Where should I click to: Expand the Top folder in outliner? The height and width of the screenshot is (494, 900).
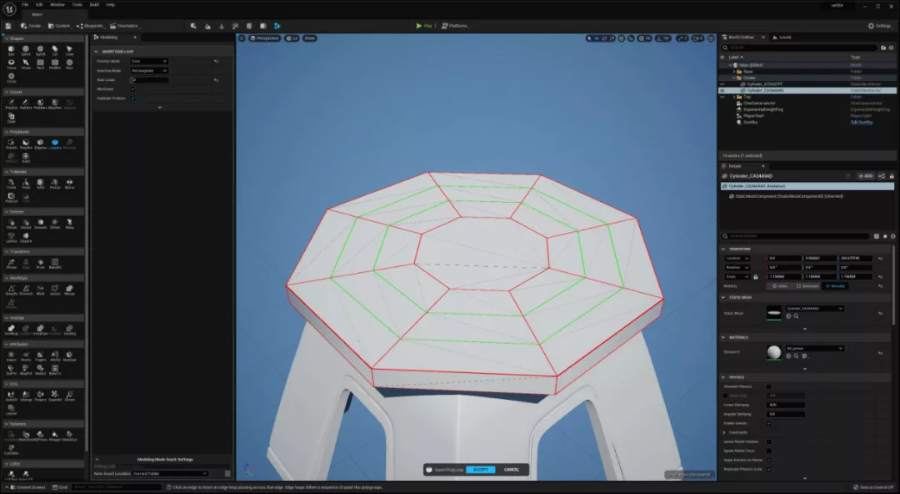735,97
